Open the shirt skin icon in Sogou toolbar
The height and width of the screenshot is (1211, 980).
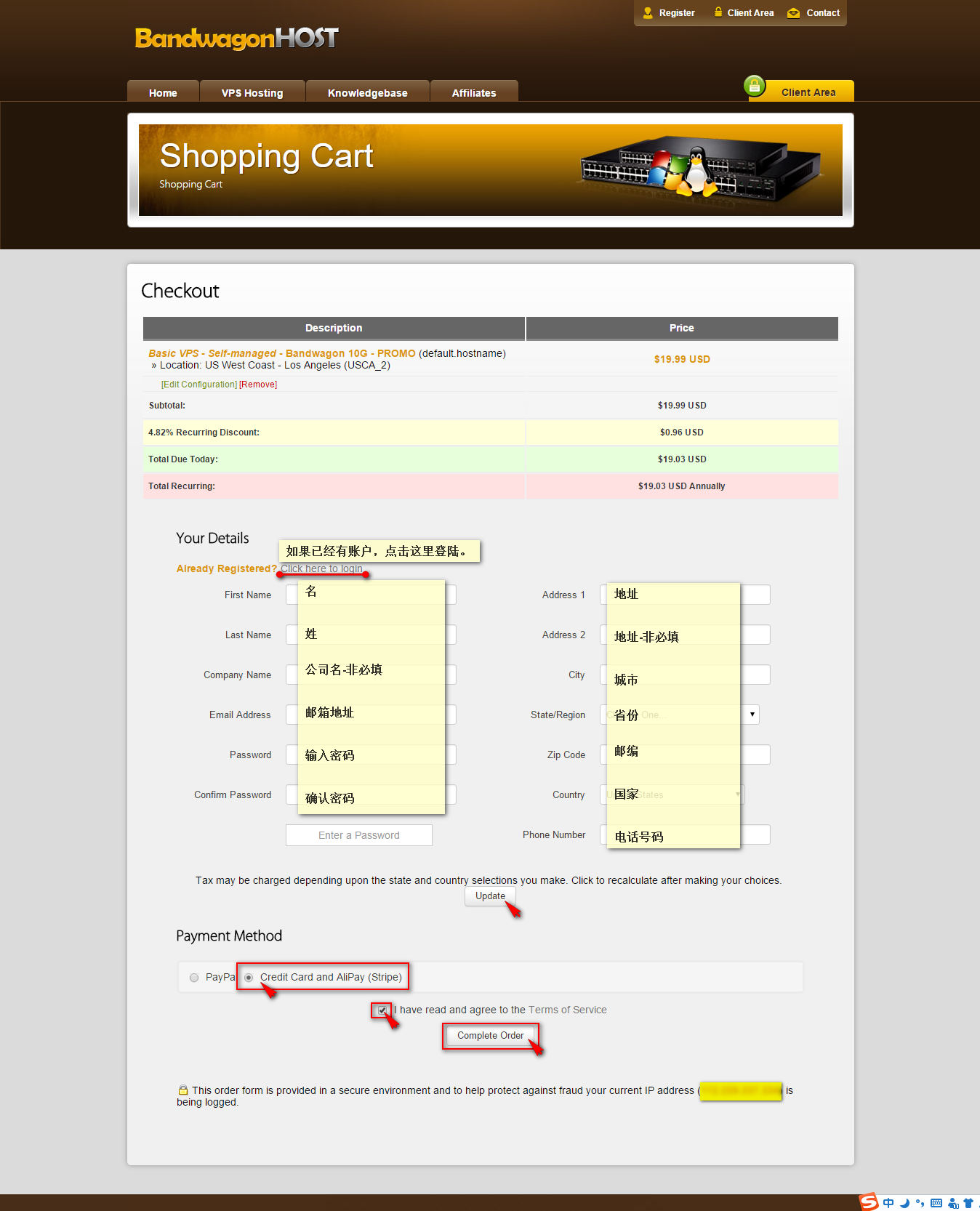click(968, 1203)
